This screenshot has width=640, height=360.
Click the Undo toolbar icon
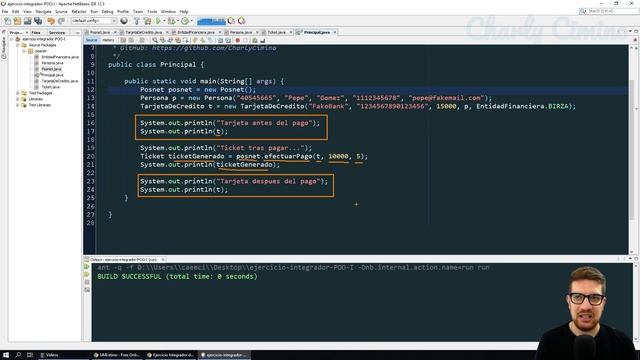(51, 21)
